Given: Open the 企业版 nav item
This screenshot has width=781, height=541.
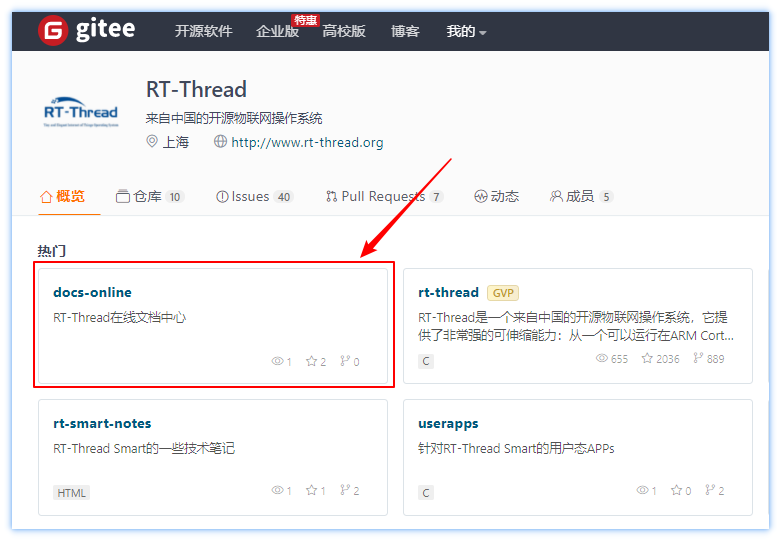Looking at the screenshot, I should [277, 31].
